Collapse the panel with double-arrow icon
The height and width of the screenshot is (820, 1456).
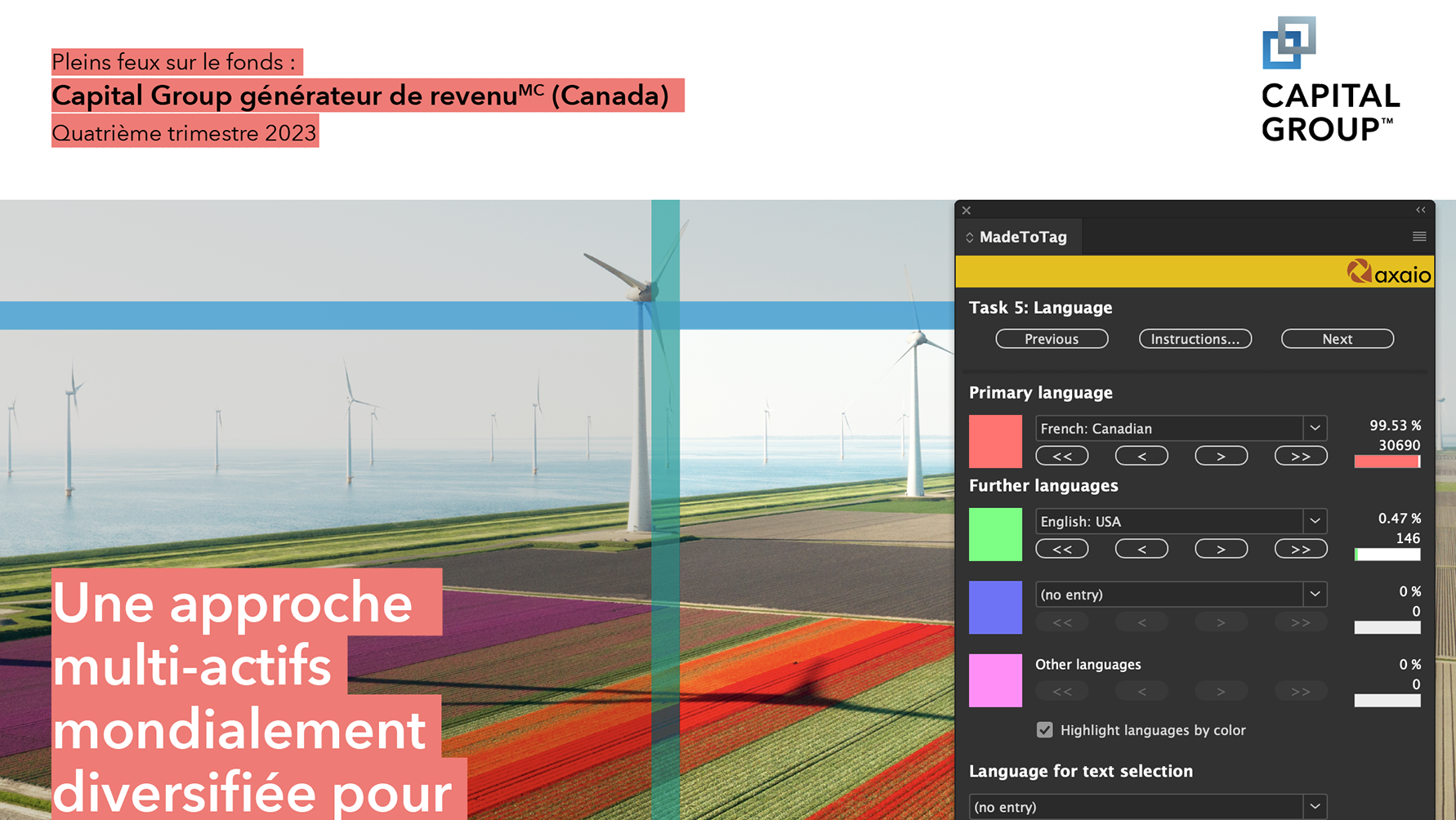tap(1421, 210)
